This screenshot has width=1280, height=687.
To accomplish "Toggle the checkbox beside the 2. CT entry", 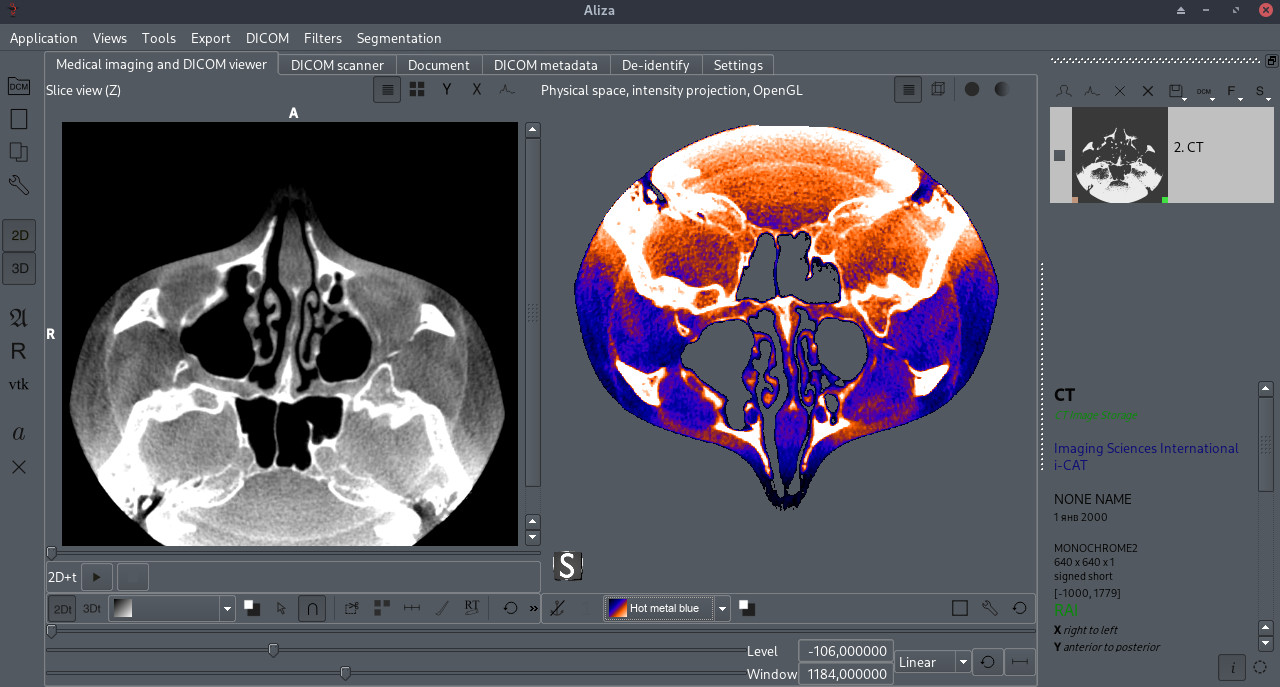I will pyautogui.click(x=1060, y=155).
